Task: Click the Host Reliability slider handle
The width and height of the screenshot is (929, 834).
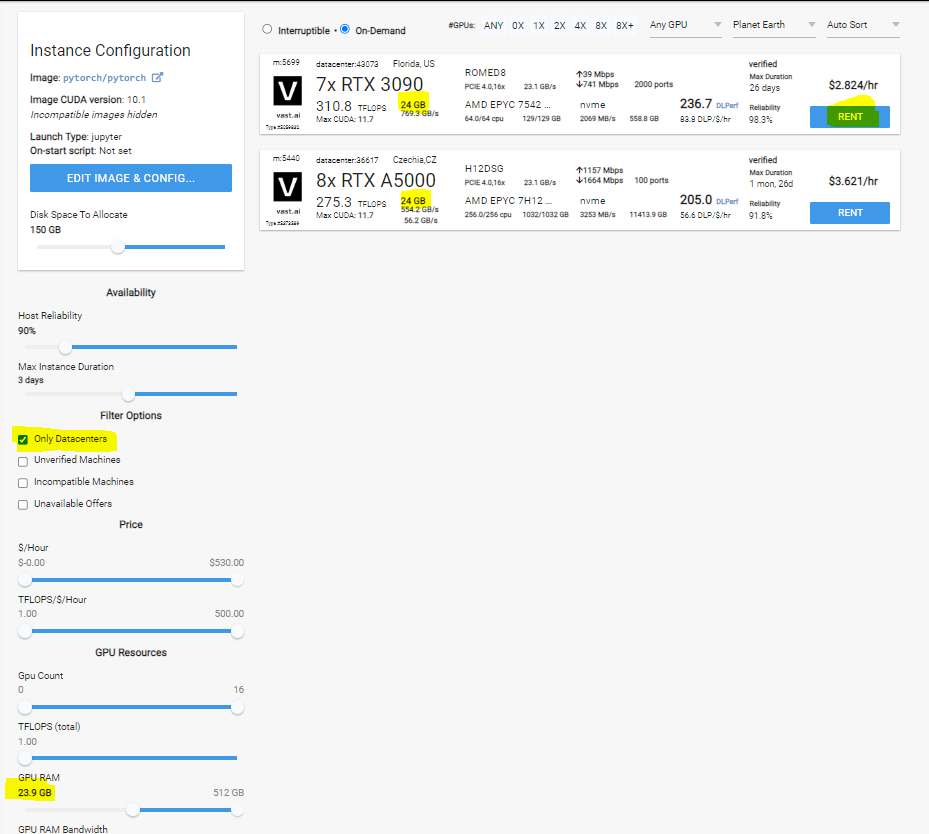Action: (65, 347)
